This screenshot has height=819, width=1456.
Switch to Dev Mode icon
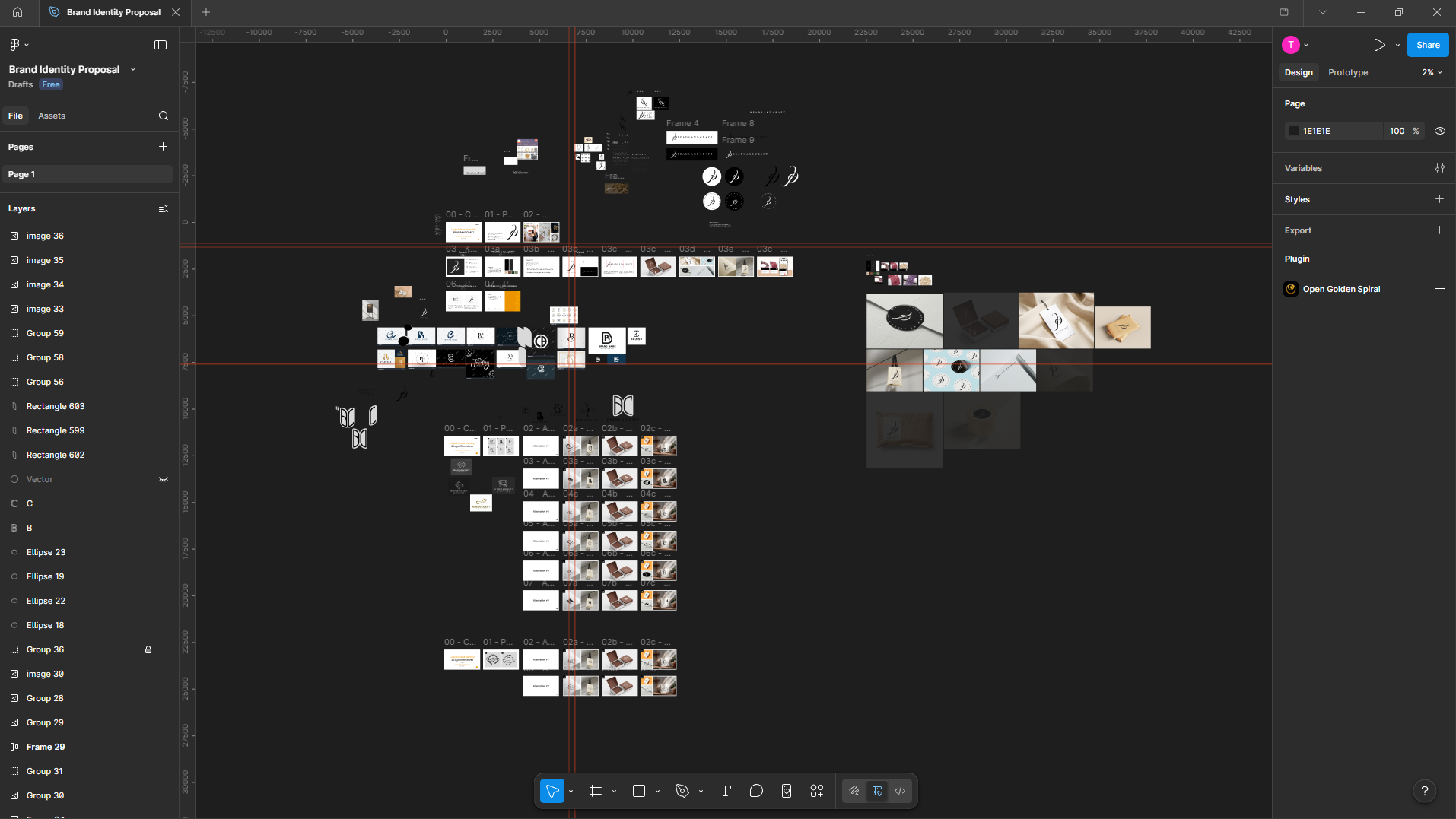point(900,791)
